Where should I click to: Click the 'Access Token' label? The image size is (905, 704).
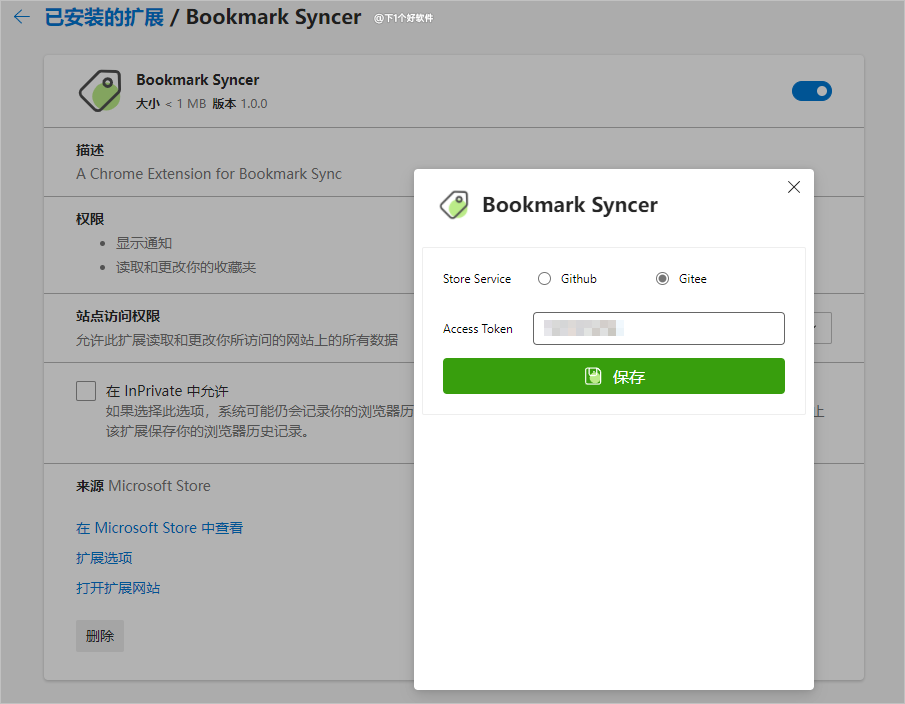point(477,329)
